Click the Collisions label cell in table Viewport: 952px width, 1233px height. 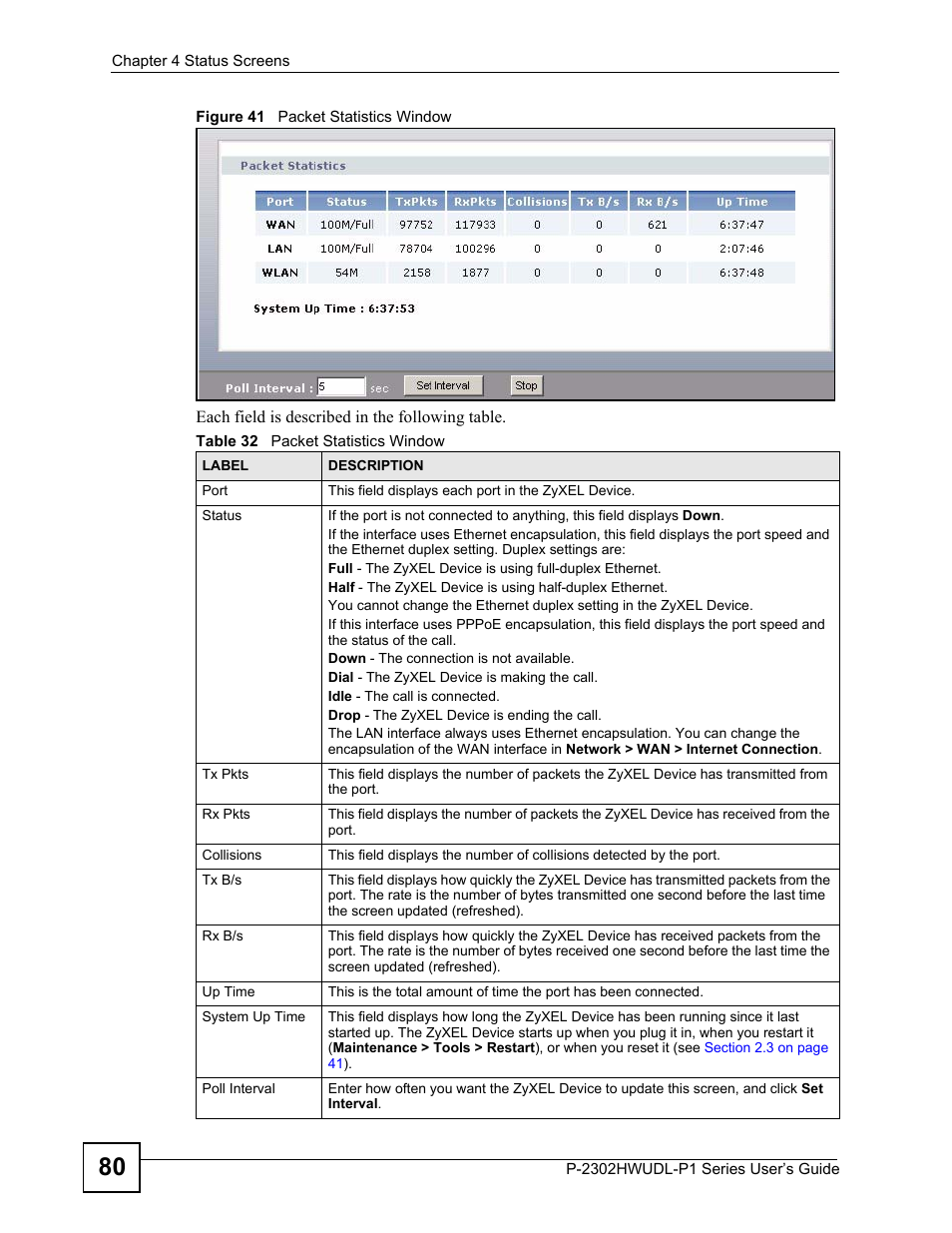[x=259, y=857]
